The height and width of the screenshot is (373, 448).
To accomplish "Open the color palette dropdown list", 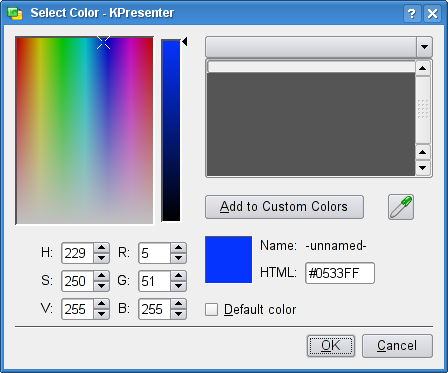I will tap(424, 47).
